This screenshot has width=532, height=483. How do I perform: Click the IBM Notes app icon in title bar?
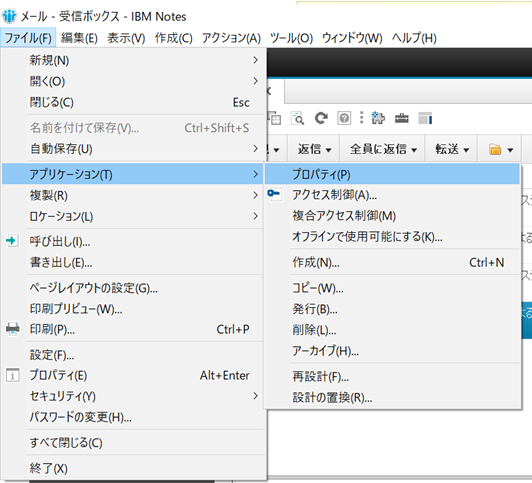pos(9,16)
